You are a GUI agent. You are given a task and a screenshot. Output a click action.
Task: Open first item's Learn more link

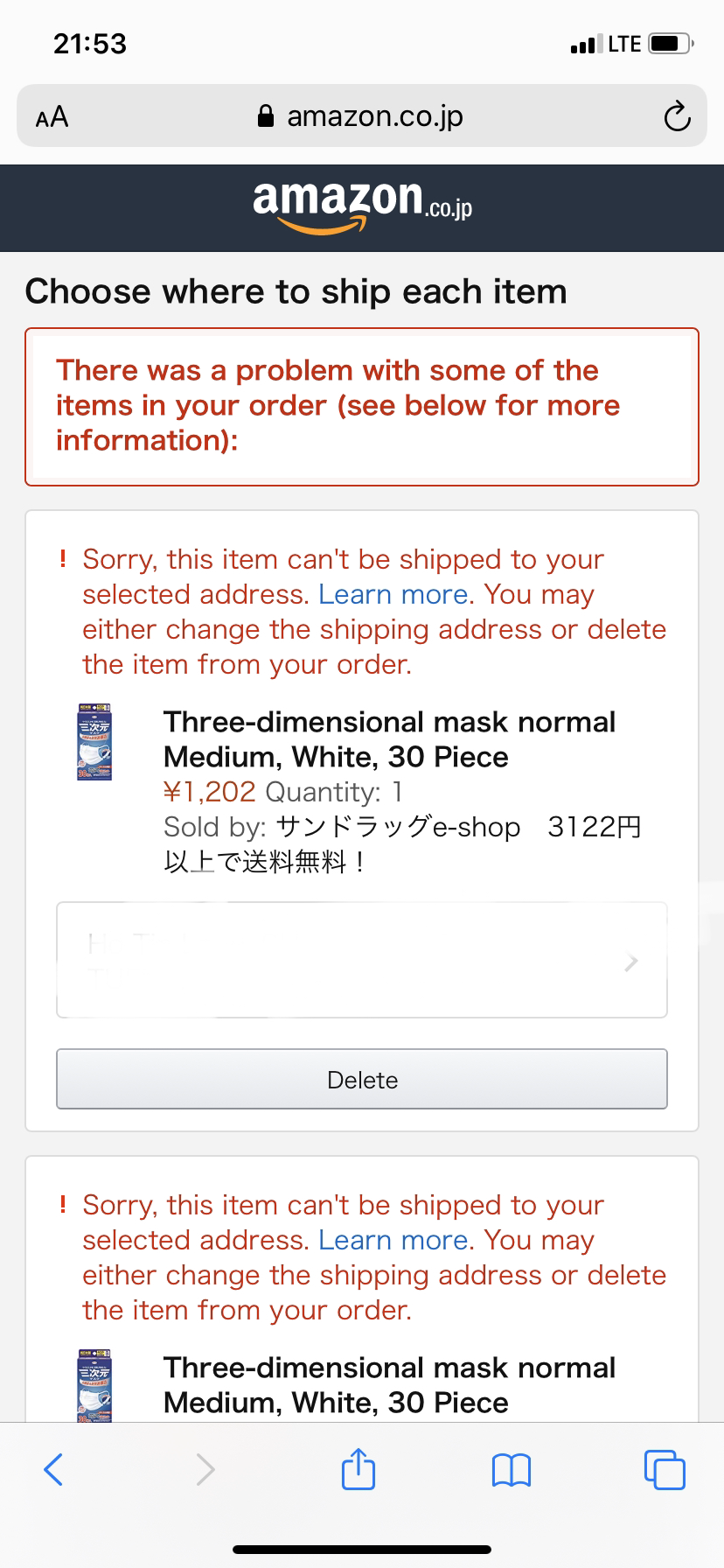point(393,594)
